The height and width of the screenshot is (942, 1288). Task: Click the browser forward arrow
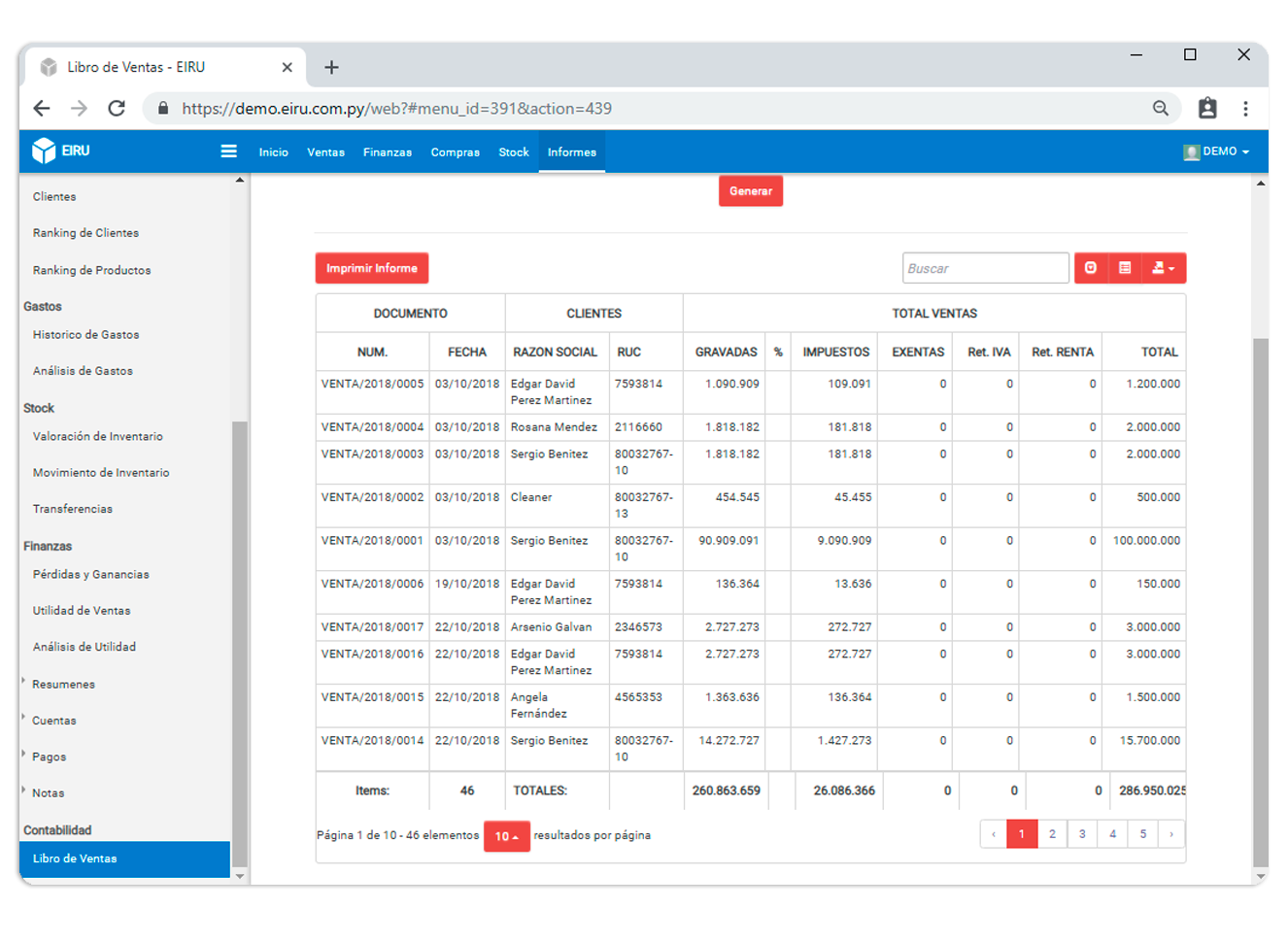(79, 108)
